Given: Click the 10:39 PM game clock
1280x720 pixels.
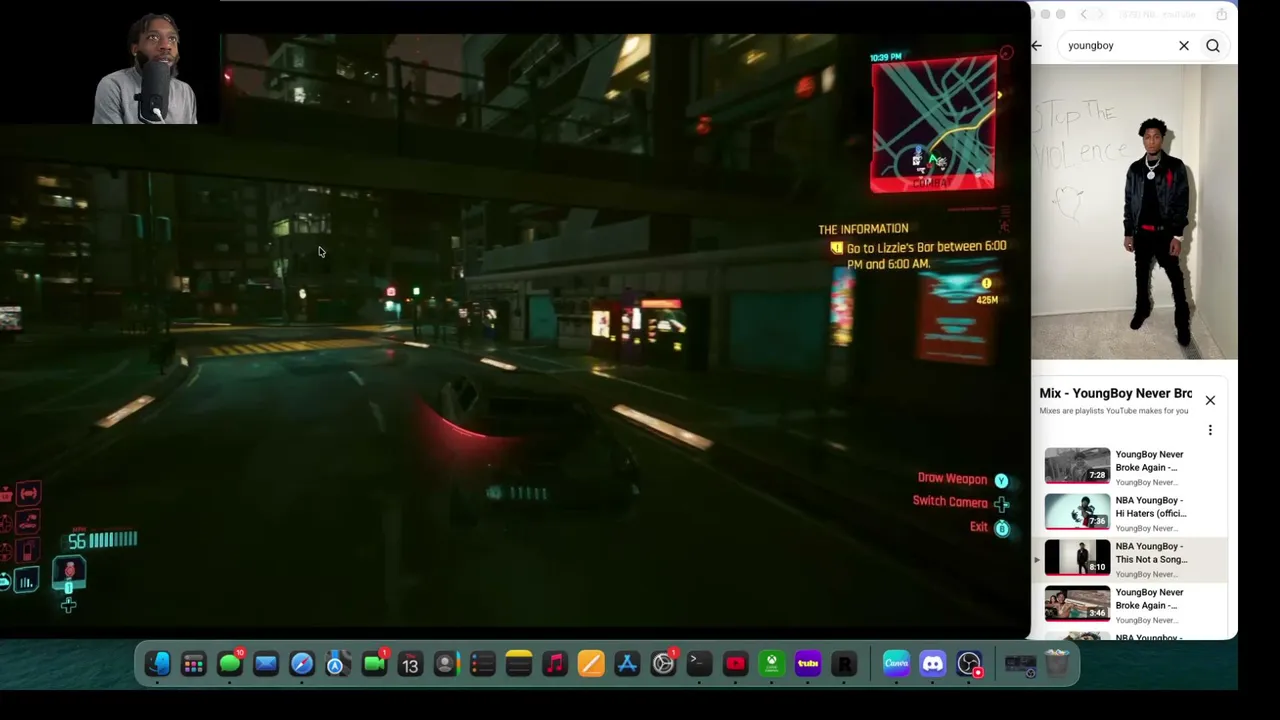Looking at the screenshot, I should tap(885, 57).
